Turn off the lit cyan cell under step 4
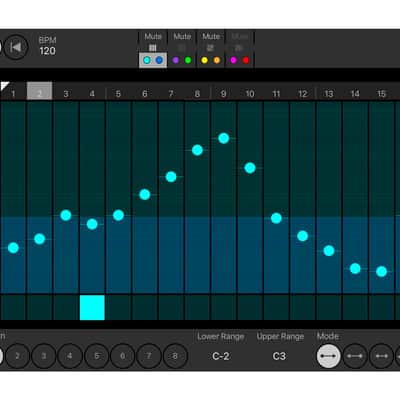The width and height of the screenshot is (400, 400). (92, 307)
